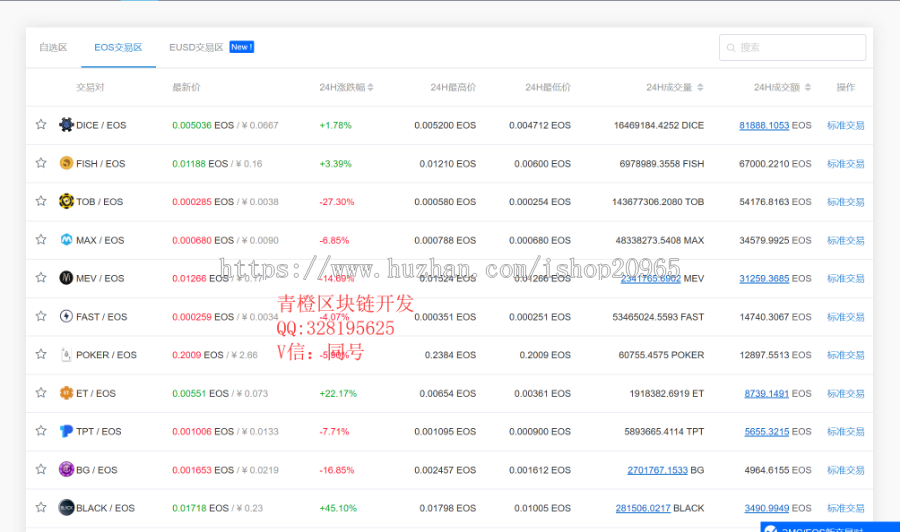This screenshot has width=900, height=532.
Task: Click the FISH token logo icon
Action: (x=66, y=163)
